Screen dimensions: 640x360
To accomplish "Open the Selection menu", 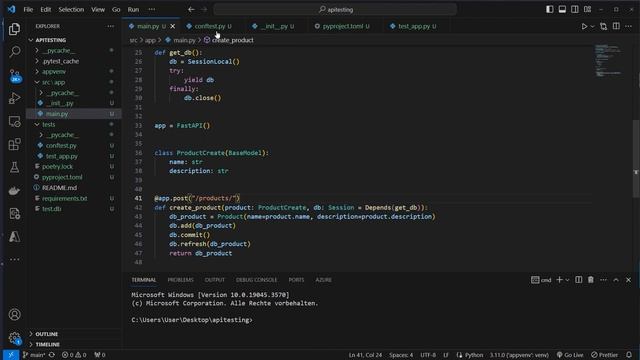I will tap(71, 9).
